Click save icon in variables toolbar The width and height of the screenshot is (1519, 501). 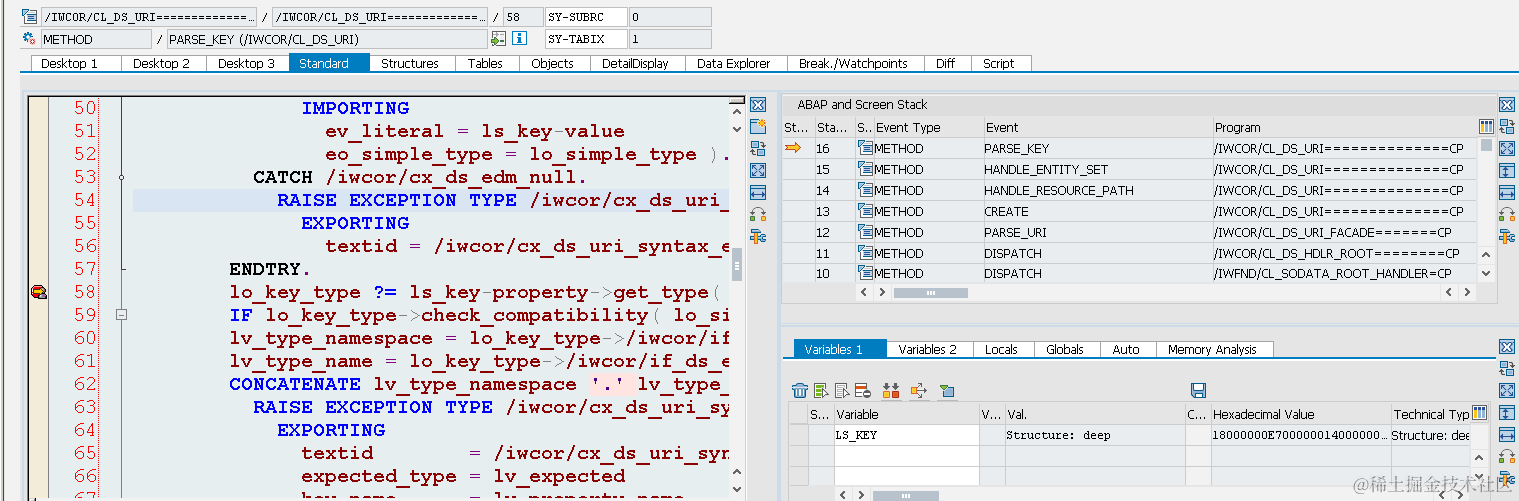(1198, 390)
